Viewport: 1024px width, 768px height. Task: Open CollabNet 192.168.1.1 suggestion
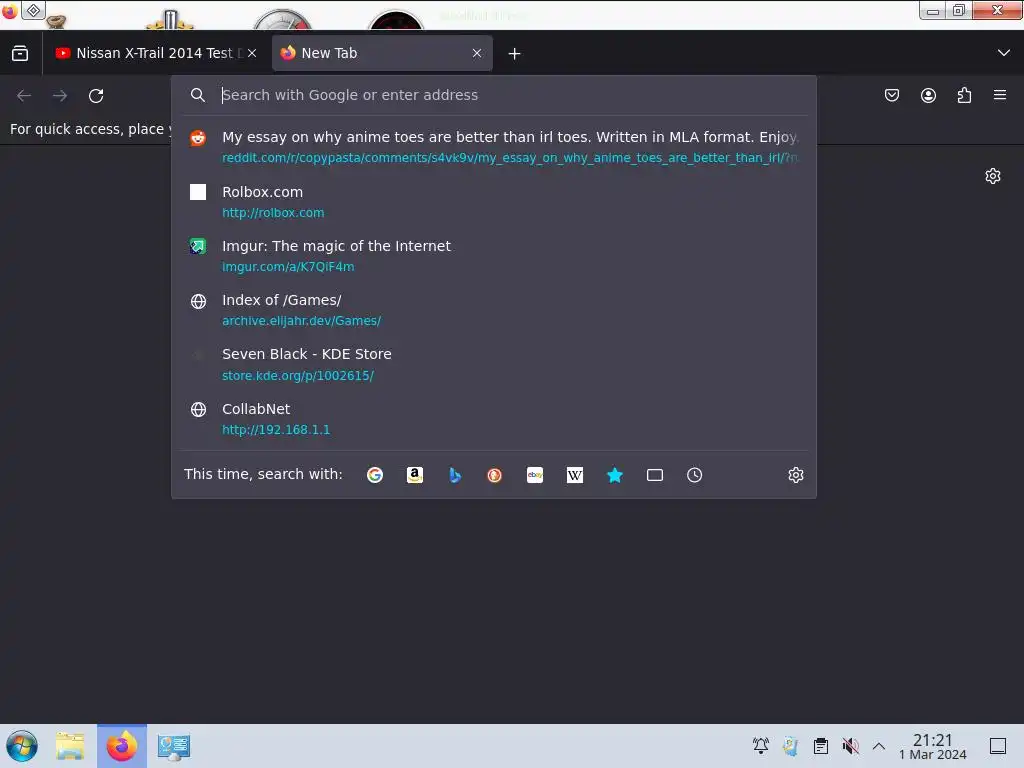pos(494,419)
